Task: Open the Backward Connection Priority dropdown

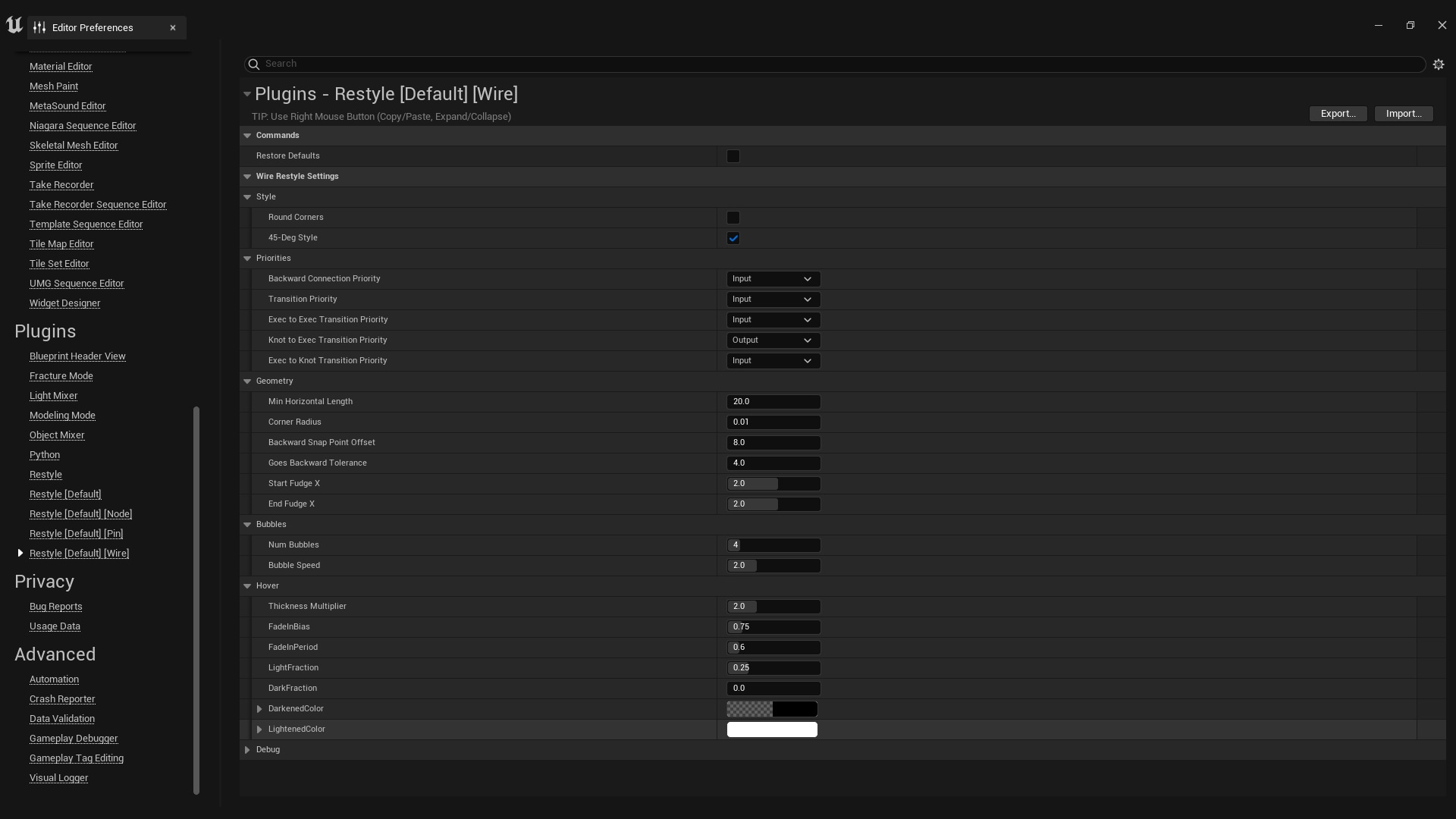Action: pyautogui.click(x=773, y=278)
